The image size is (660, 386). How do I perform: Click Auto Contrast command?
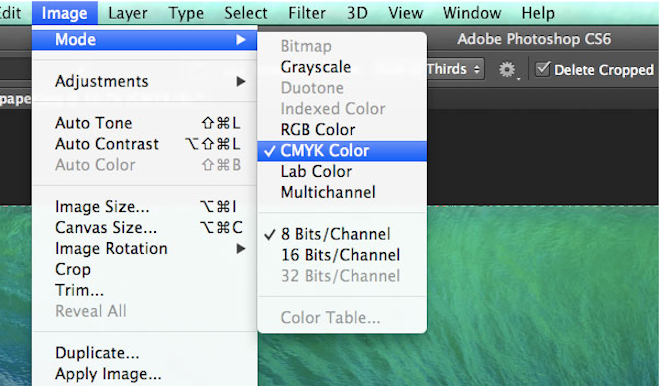tap(144, 144)
